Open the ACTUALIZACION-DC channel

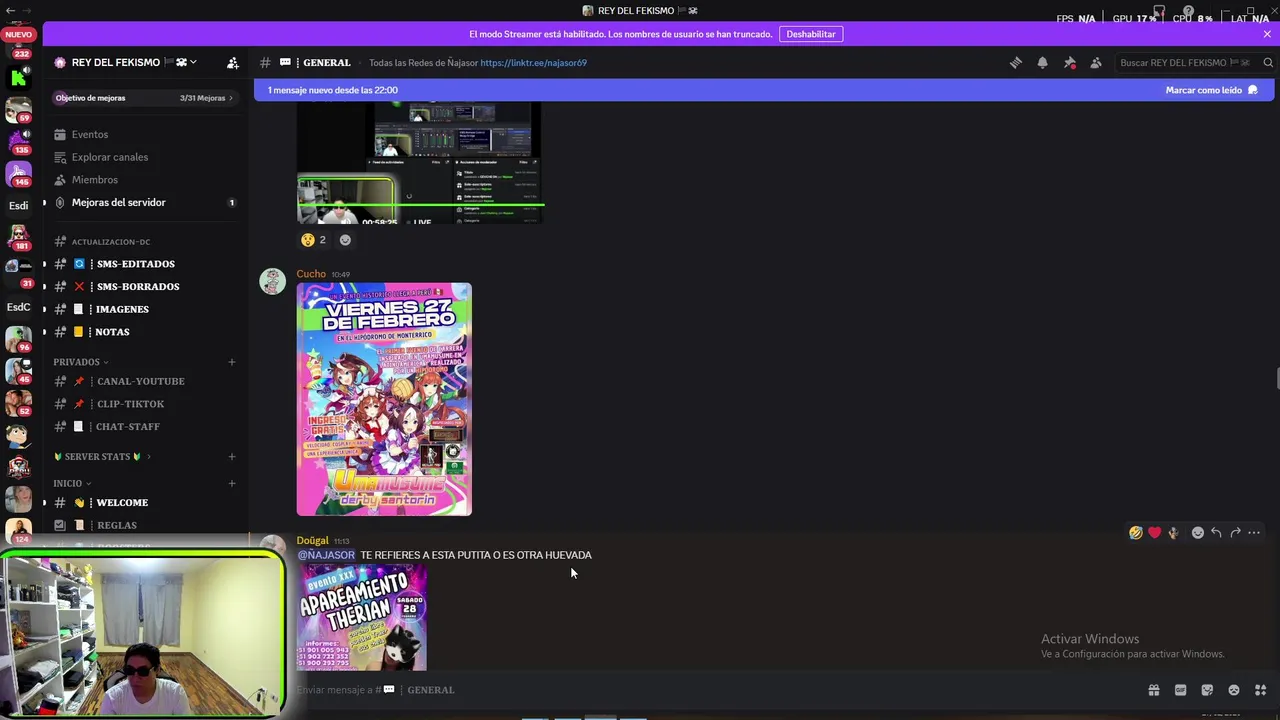pyautogui.click(x=145, y=241)
